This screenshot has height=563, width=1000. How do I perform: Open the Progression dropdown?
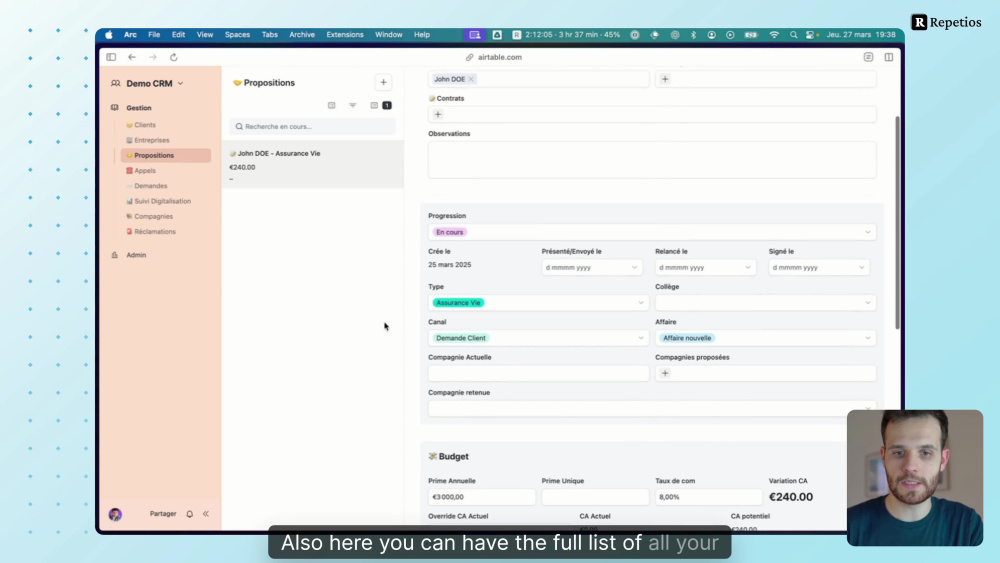click(x=652, y=232)
